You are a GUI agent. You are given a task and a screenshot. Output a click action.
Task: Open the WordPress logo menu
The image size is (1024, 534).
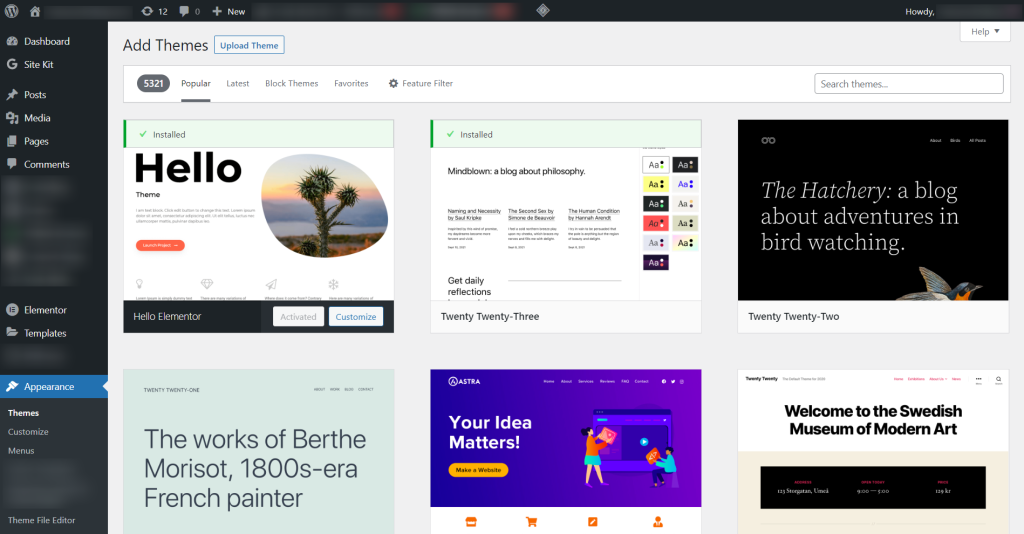point(12,11)
